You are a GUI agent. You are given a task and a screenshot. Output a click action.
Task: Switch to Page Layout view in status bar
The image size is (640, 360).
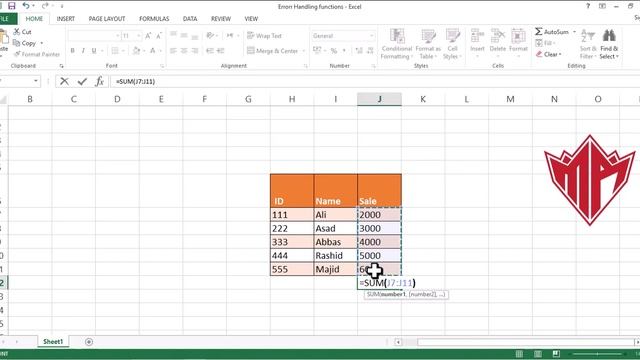pos(538,354)
